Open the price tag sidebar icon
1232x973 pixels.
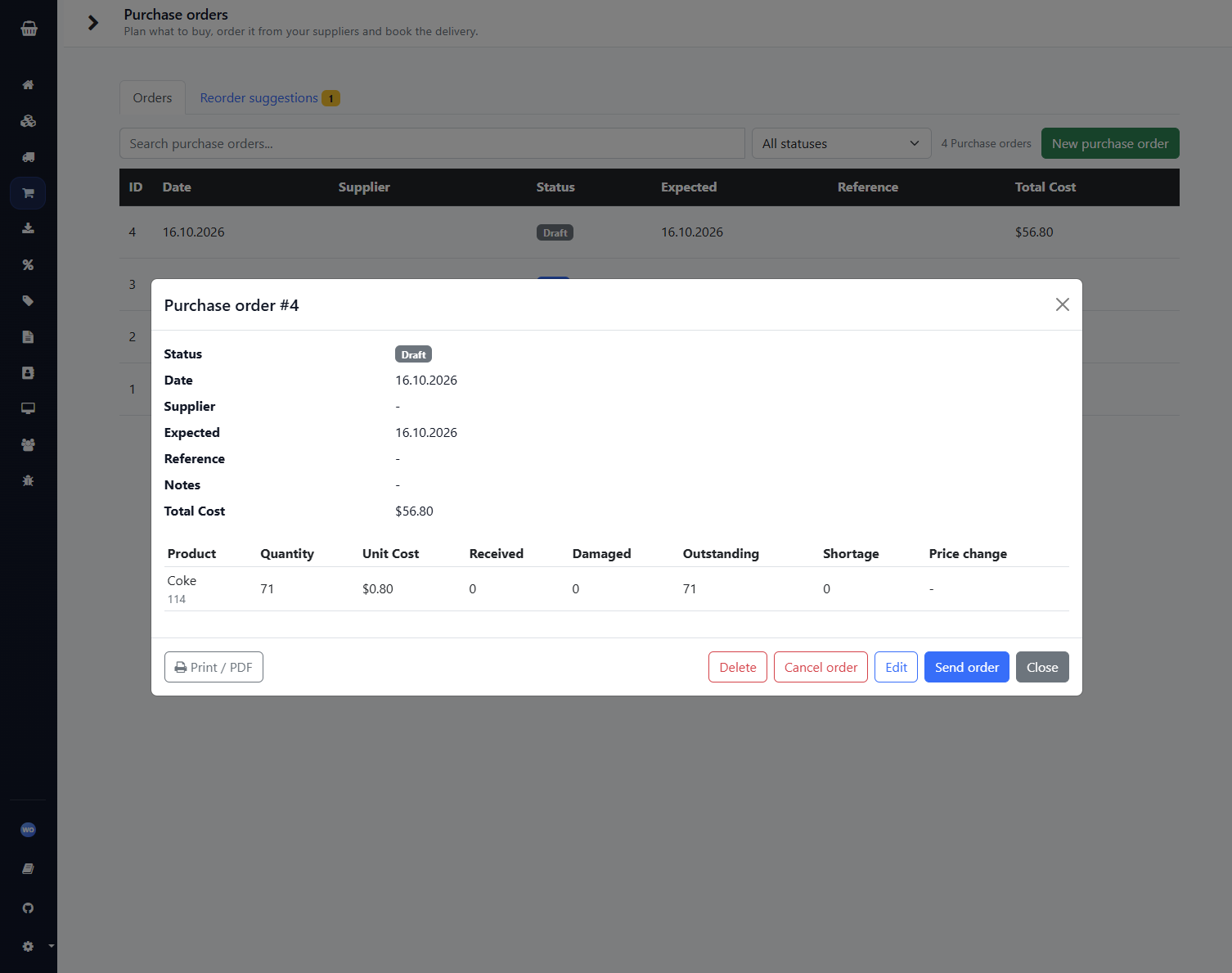pyautogui.click(x=28, y=300)
